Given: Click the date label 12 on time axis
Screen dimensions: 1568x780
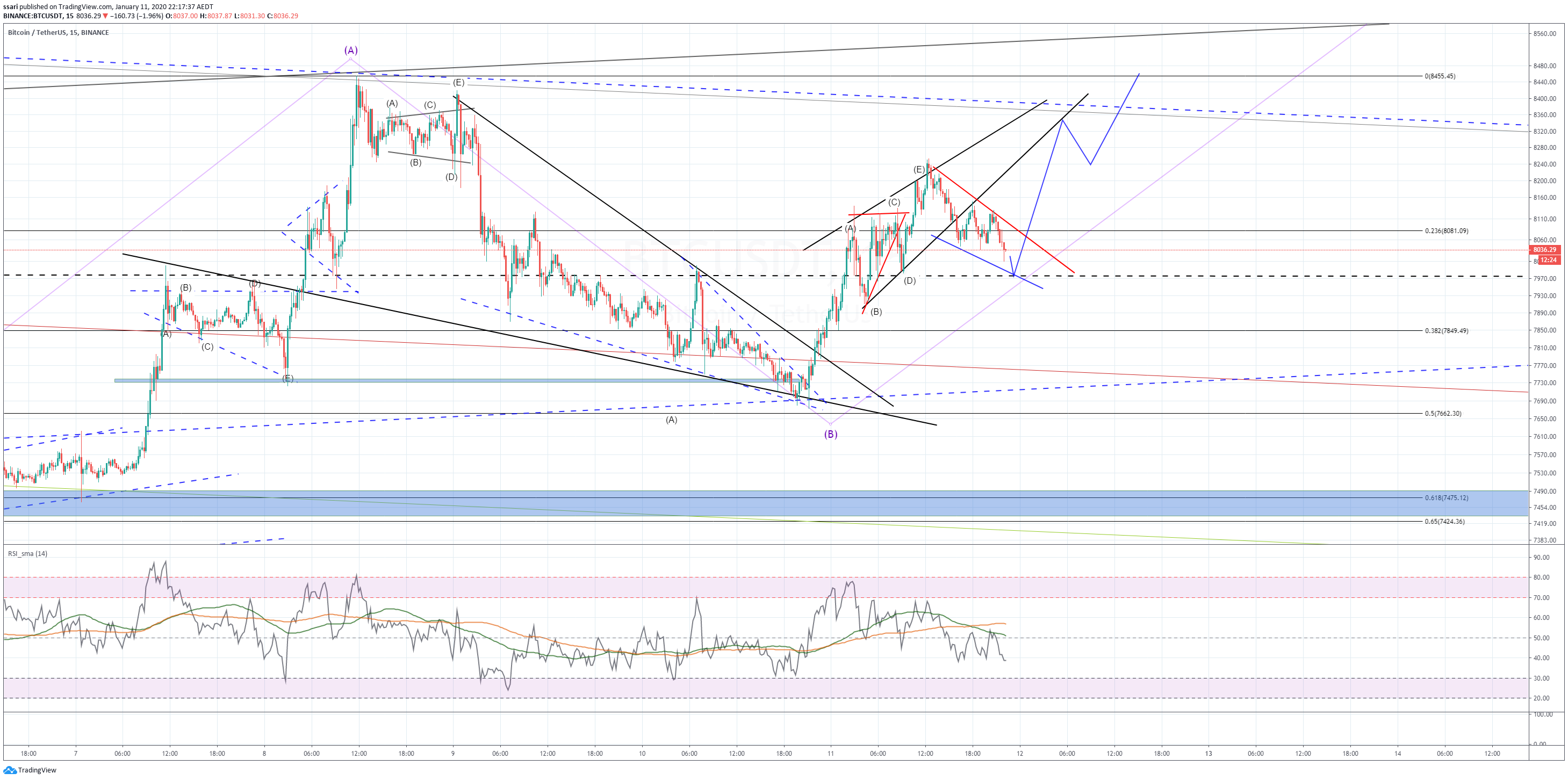Looking at the screenshot, I should point(1020,753).
